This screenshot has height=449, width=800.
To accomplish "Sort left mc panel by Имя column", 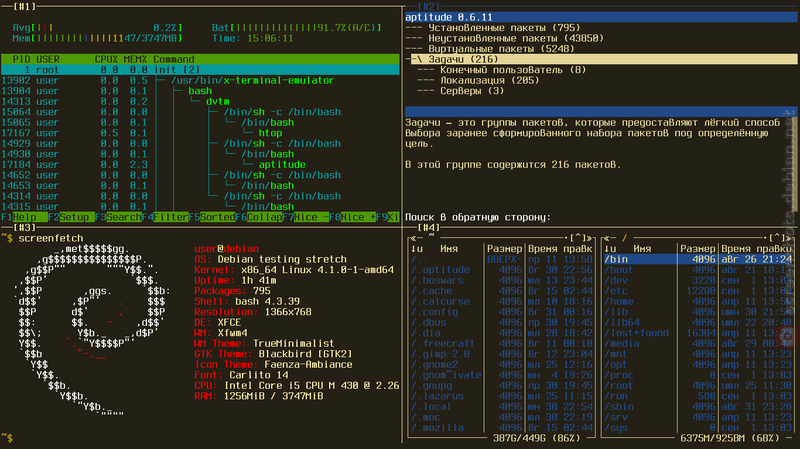I will coord(449,249).
